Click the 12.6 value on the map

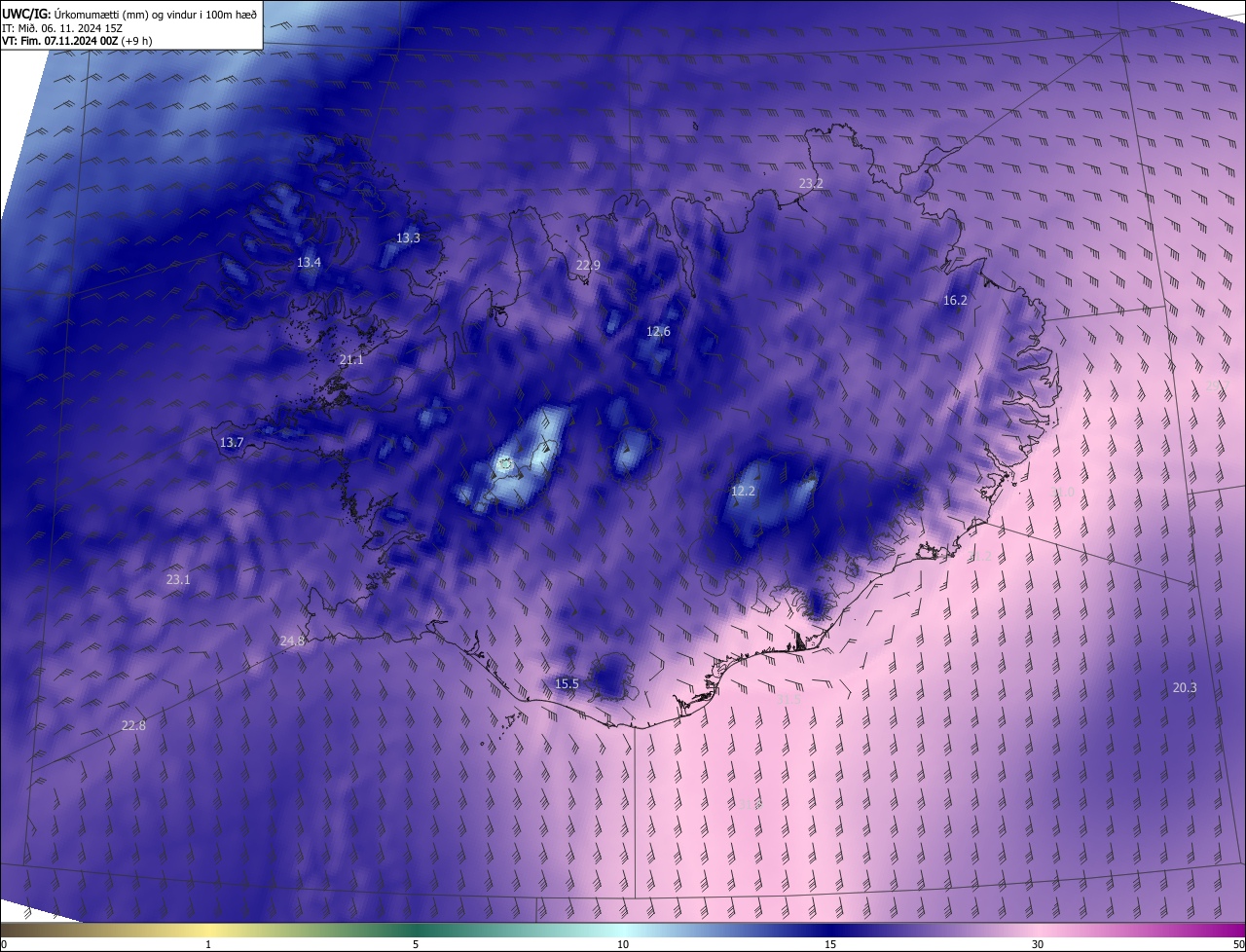(x=658, y=331)
